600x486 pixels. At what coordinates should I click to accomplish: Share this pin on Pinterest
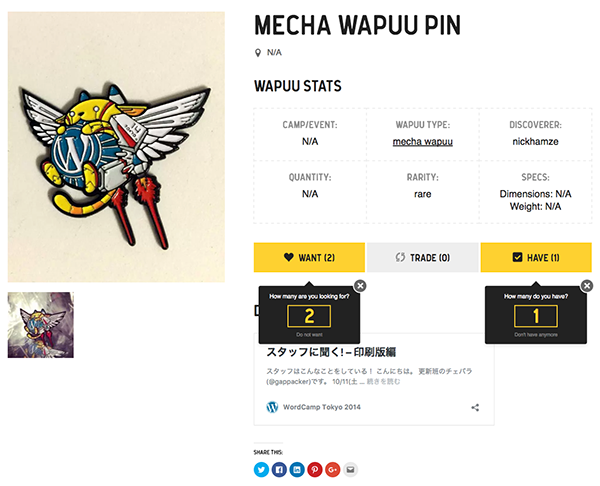click(x=315, y=470)
